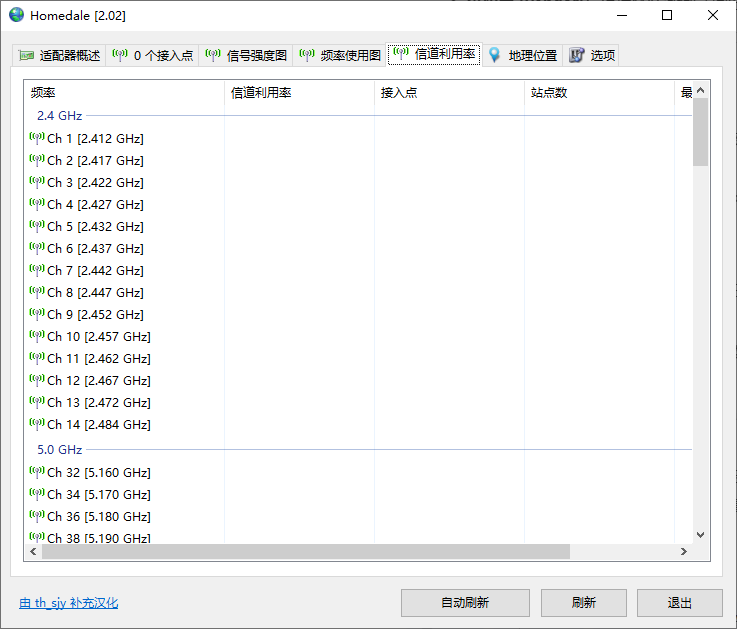737x629 pixels.
Task: Click the map pin icon on 地理位置 tab
Action: point(494,55)
